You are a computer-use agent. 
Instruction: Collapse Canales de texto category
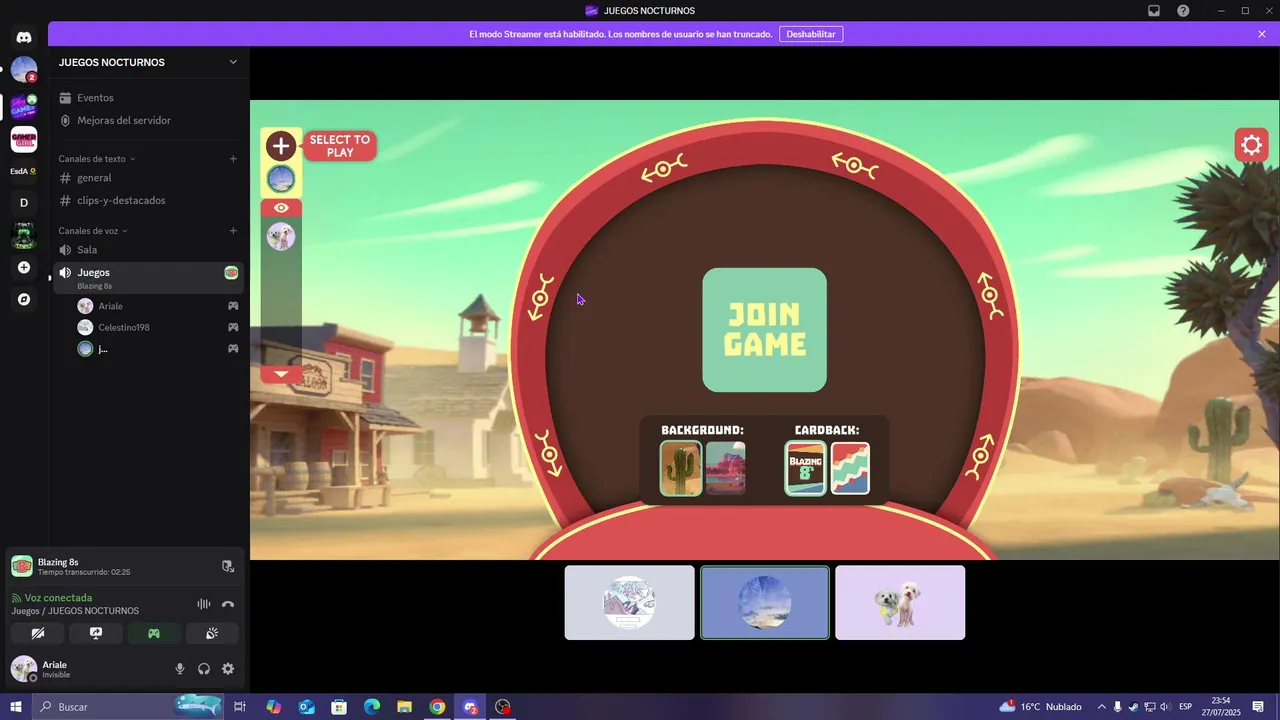[97, 159]
